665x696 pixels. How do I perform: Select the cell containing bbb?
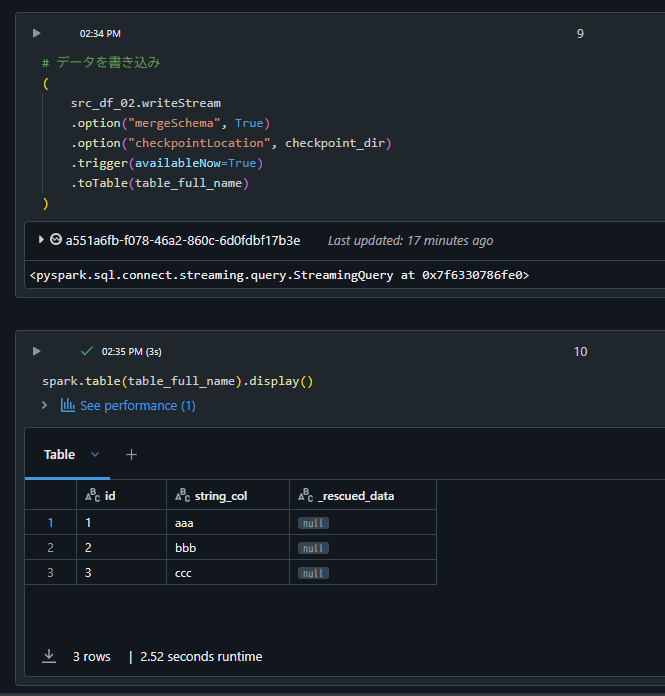pos(228,548)
